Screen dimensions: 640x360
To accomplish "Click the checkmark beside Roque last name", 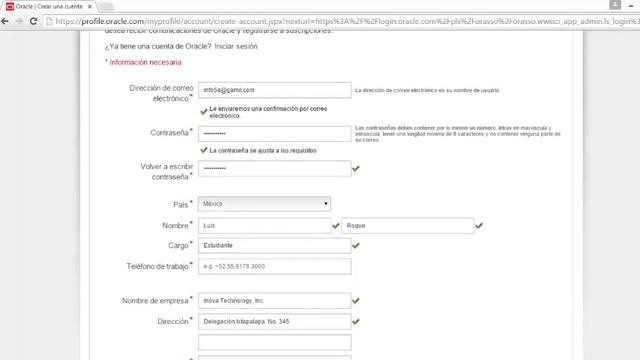I will tap(479, 225).
